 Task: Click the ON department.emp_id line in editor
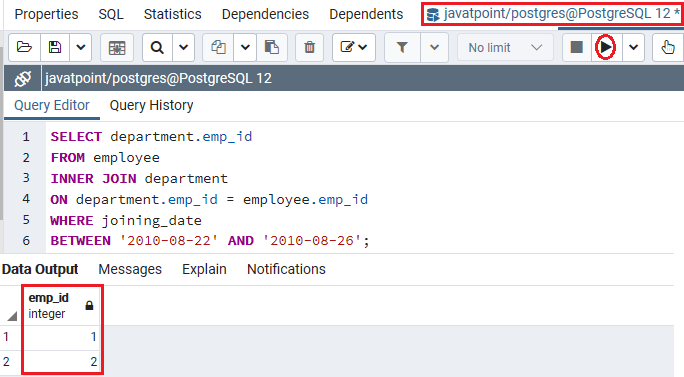(209, 199)
